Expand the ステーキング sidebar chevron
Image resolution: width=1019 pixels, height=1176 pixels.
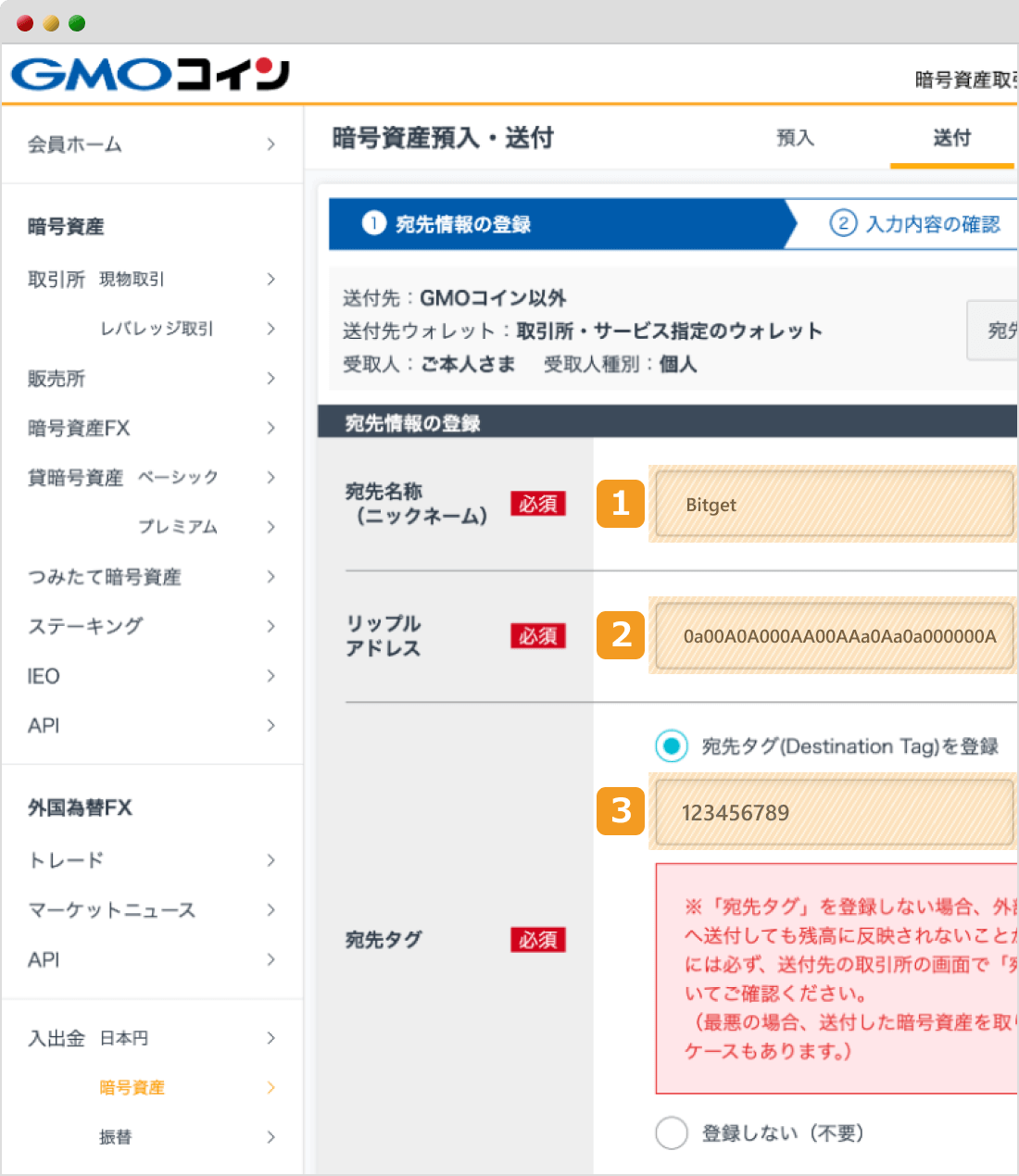[270, 626]
